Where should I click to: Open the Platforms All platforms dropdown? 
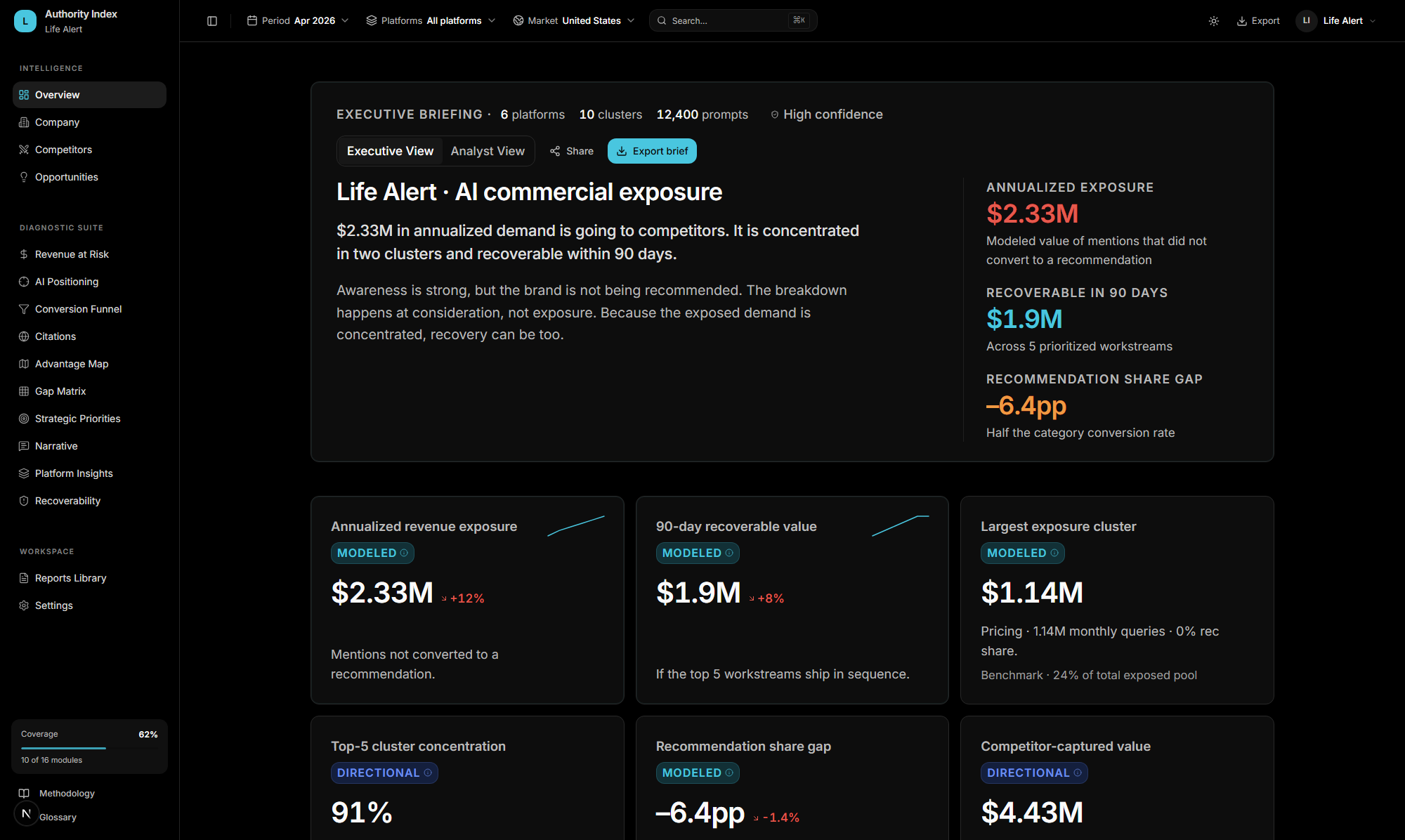pos(431,21)
